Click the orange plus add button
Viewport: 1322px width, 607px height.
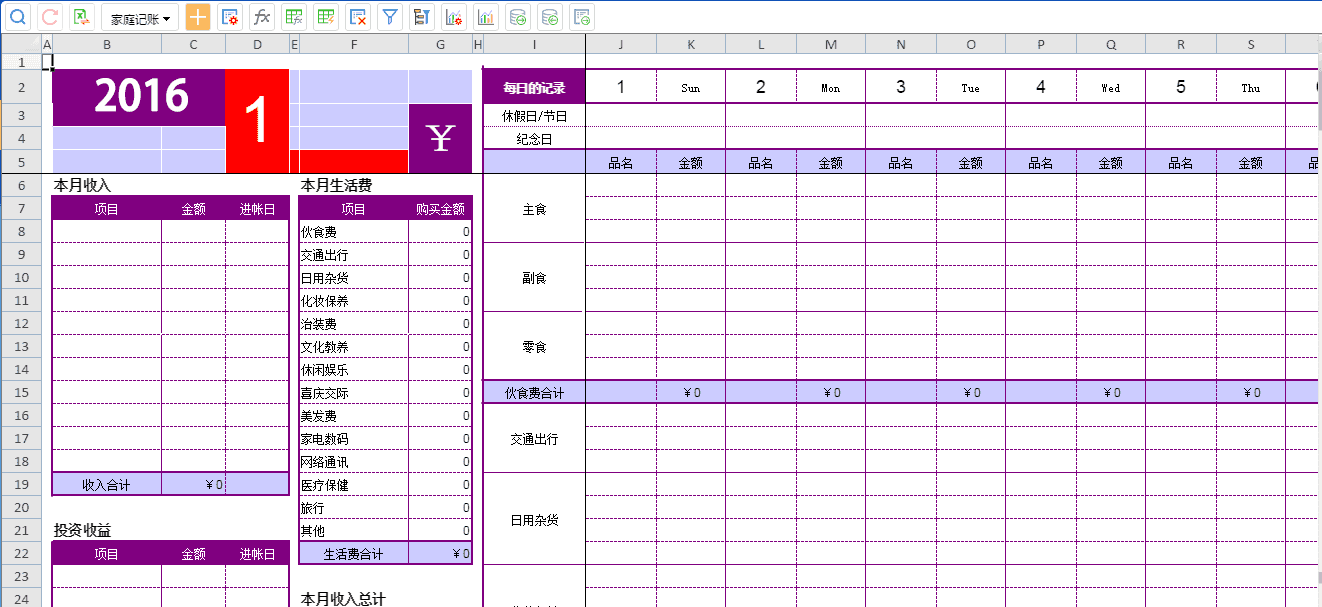(x=198, y=17)
